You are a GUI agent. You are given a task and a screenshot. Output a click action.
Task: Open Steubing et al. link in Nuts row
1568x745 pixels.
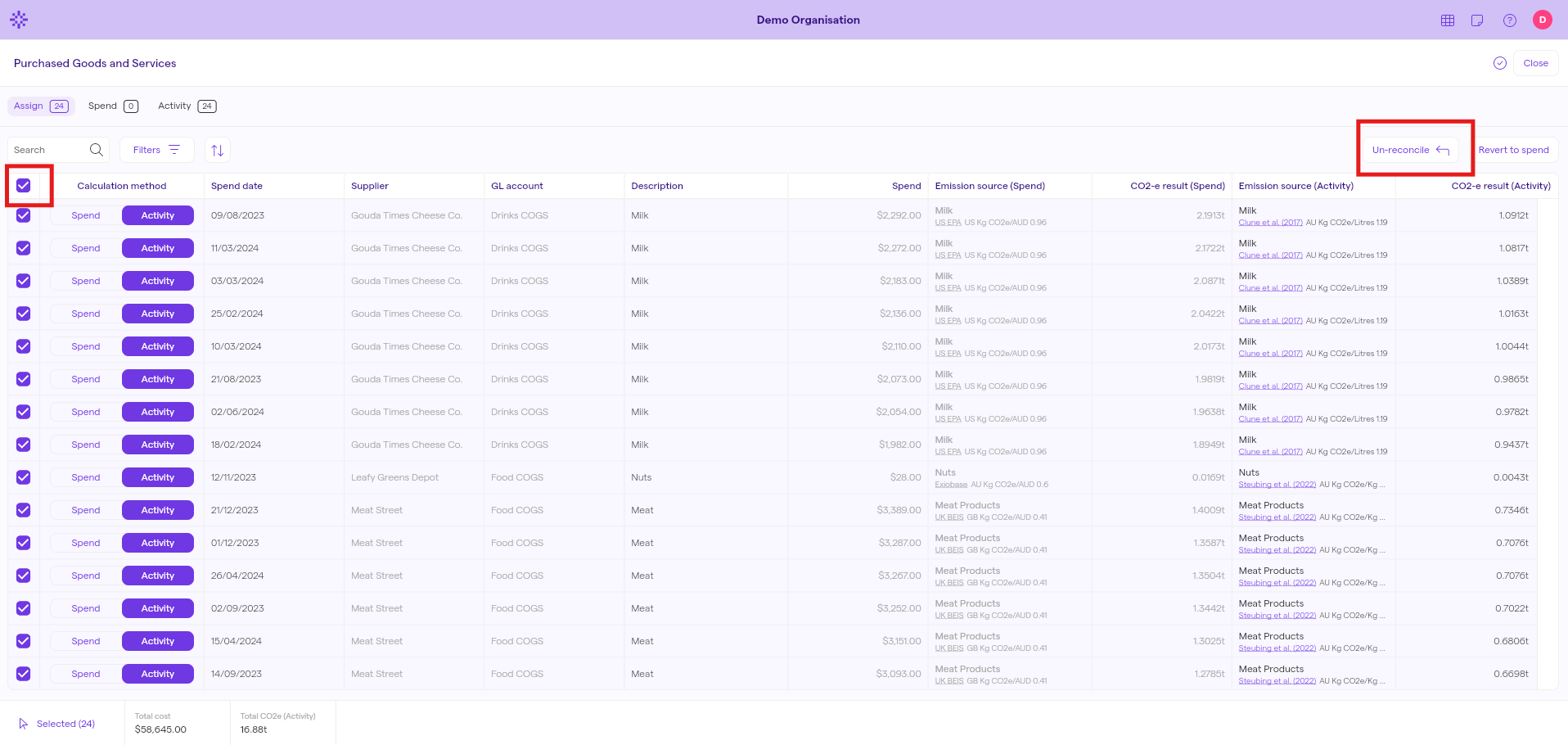point(1277,485)
